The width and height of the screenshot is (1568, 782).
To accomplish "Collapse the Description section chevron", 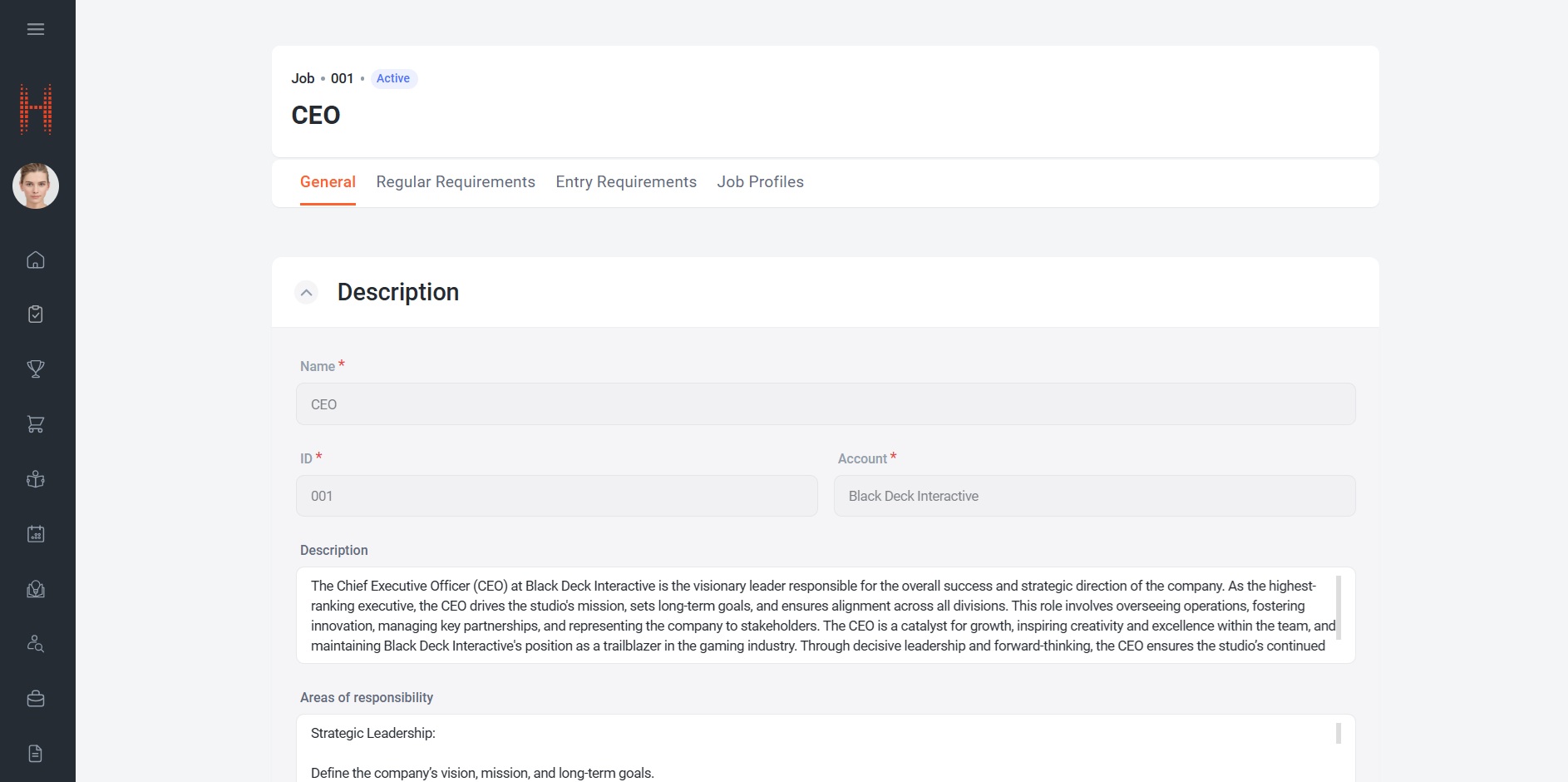I will (x=307, y=293).
